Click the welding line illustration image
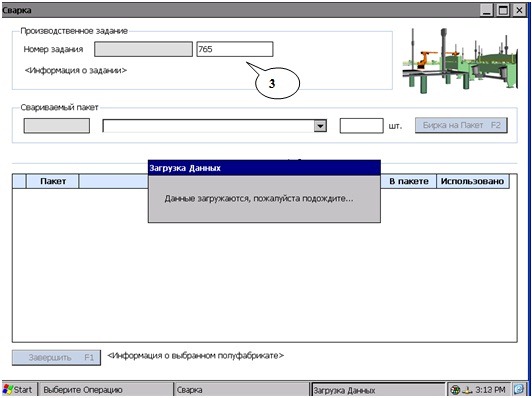Screen dimensions: 532x398 click(x=460, y=60)
